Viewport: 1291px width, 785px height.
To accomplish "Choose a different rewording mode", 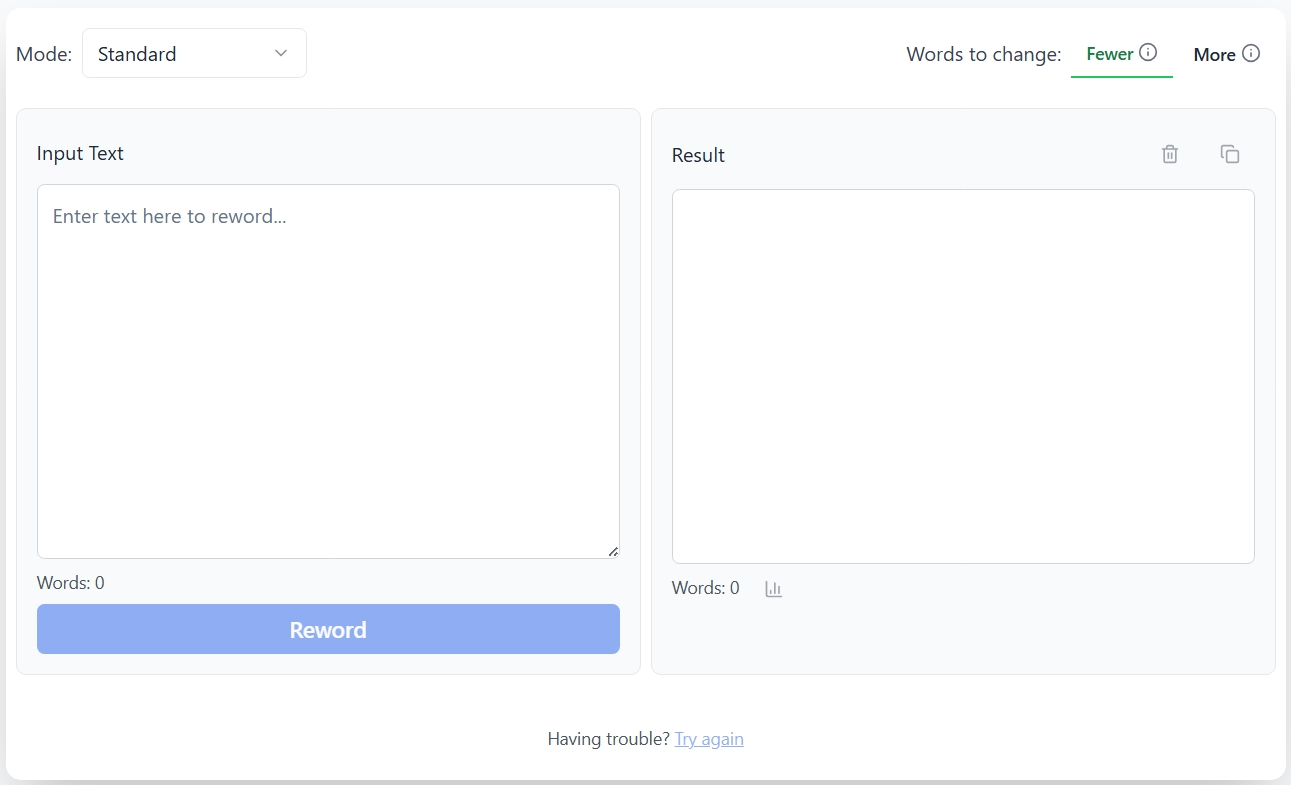I will pos(194,52).
